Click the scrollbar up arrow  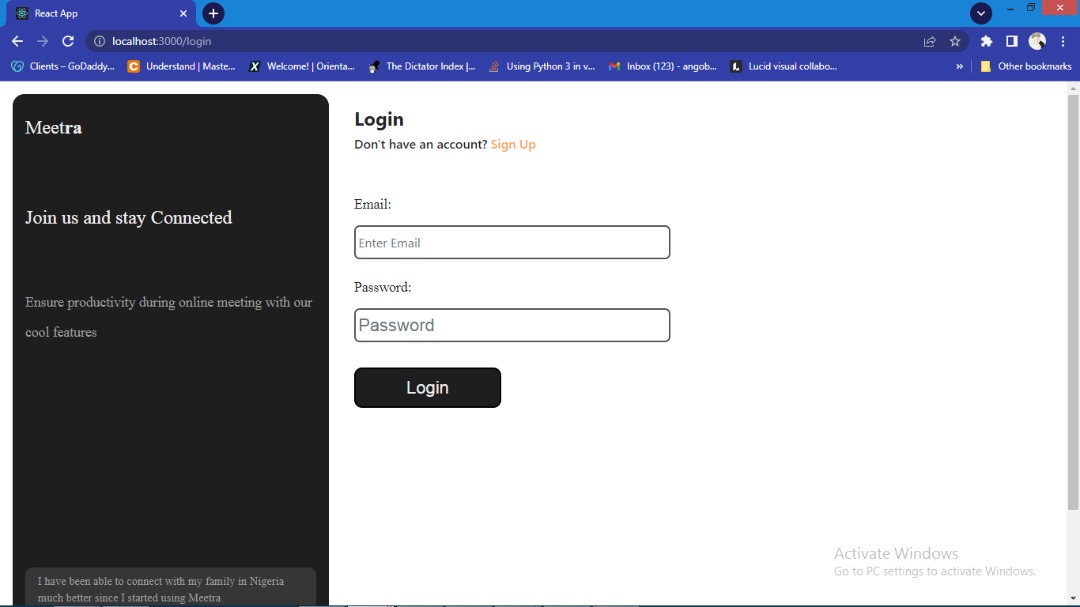pos(1073,88)
